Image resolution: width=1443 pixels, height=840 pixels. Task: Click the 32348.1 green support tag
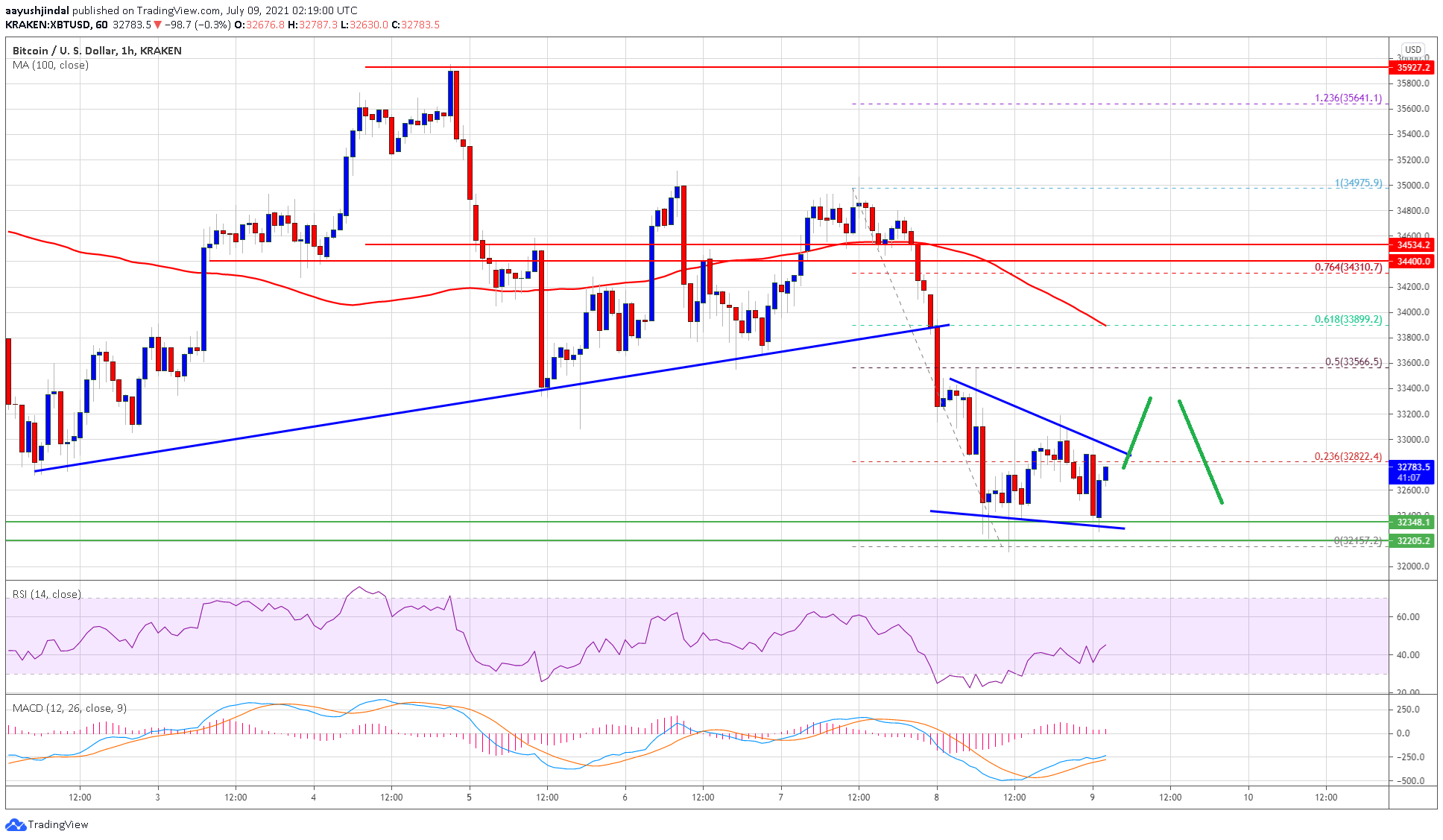(x=1412, y=522)
